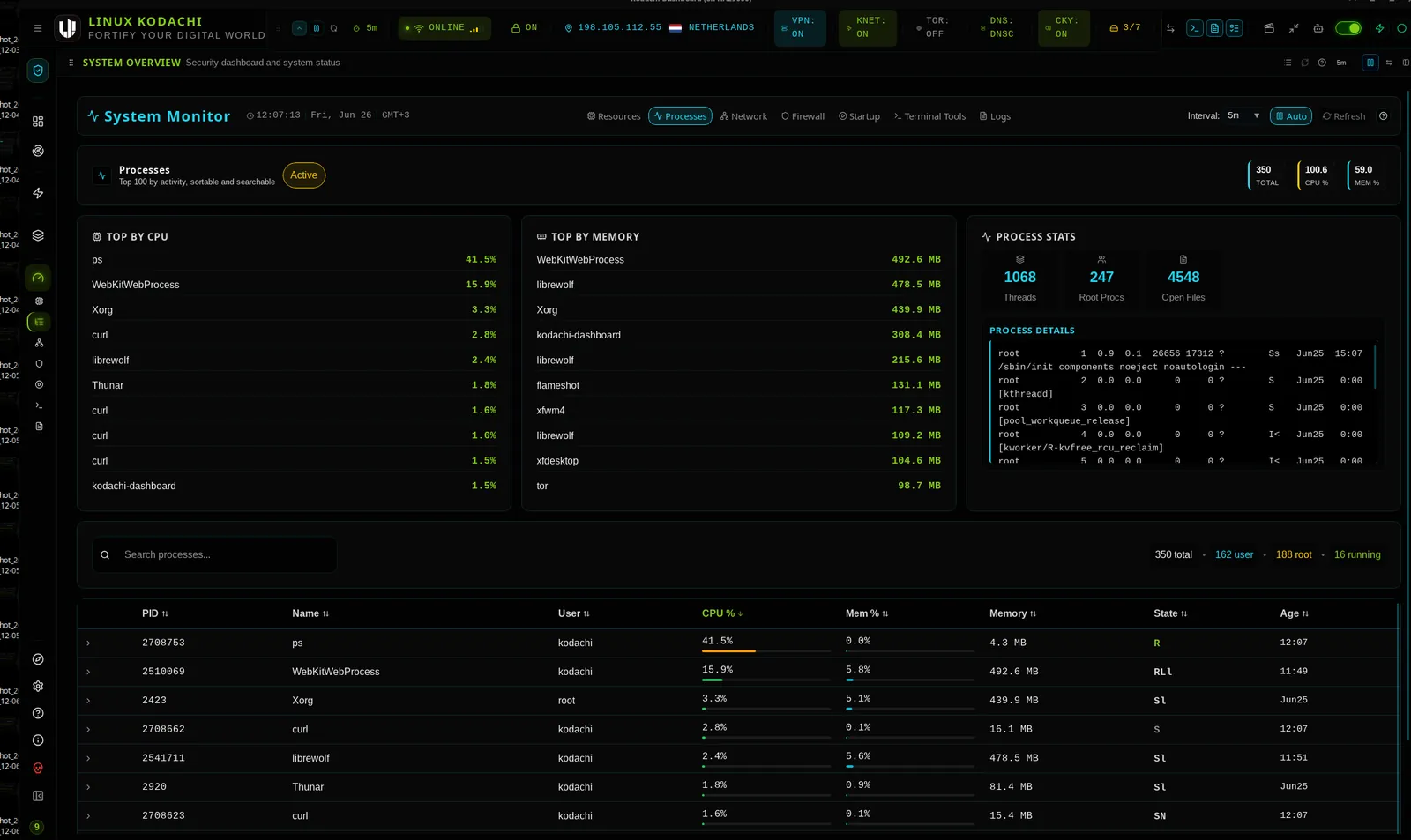Open the terminal prompt sub-icon in sidebar
Screen dimensions: 1411x840
point(39,405)
